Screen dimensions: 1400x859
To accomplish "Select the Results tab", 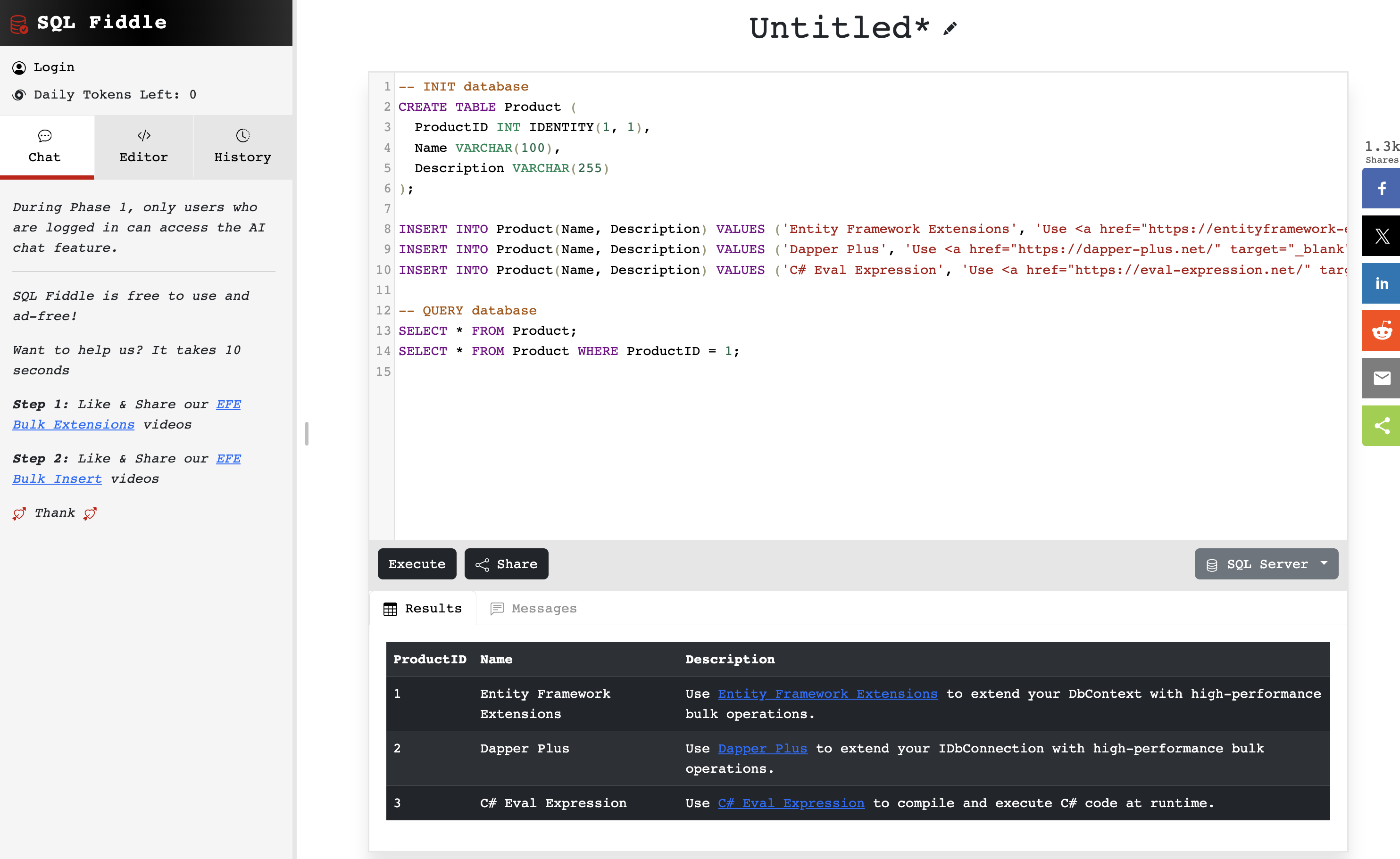I will pyautogui.click(x=422, y=609).
